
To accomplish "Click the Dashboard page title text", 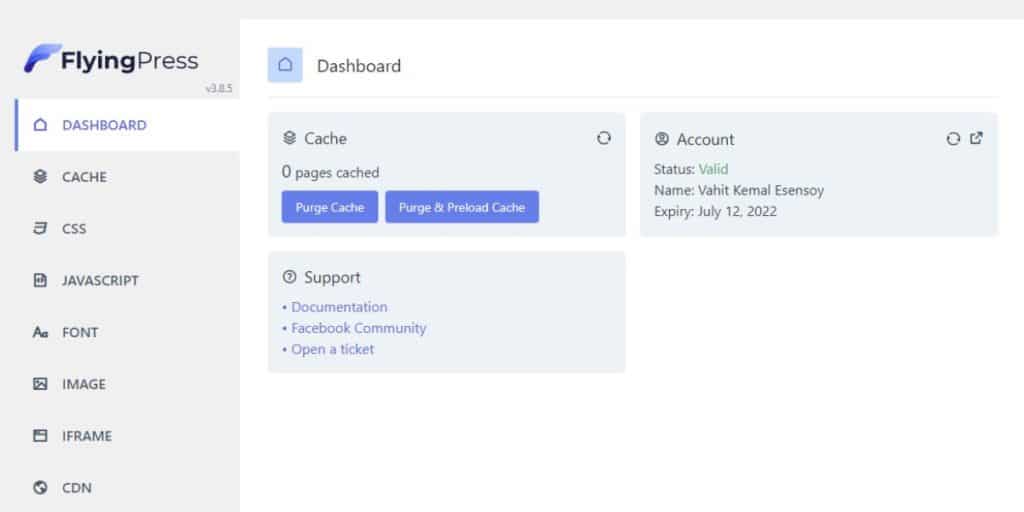I will [359, 66].
